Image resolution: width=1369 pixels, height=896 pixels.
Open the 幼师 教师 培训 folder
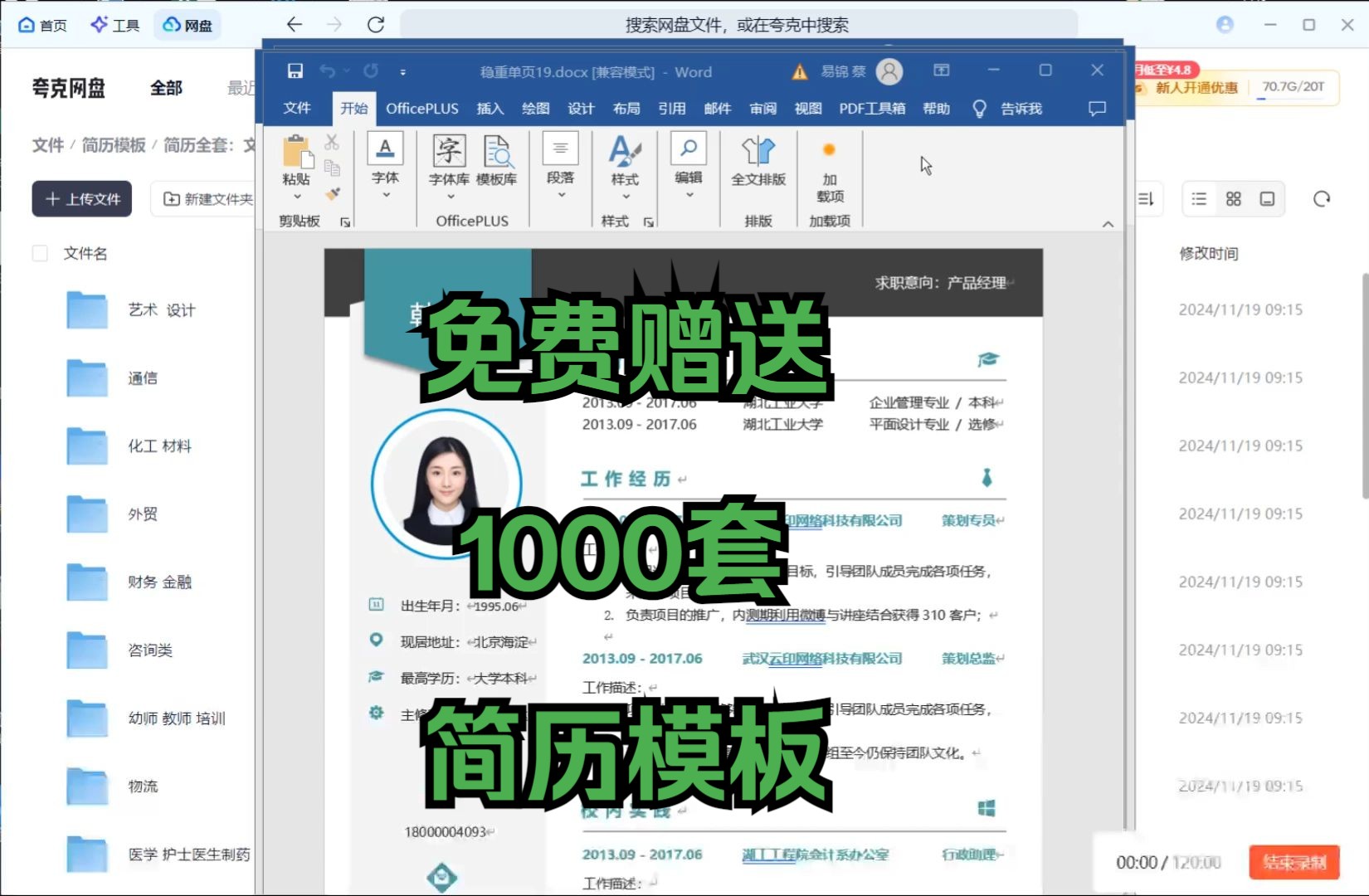[x=177, y=718]
